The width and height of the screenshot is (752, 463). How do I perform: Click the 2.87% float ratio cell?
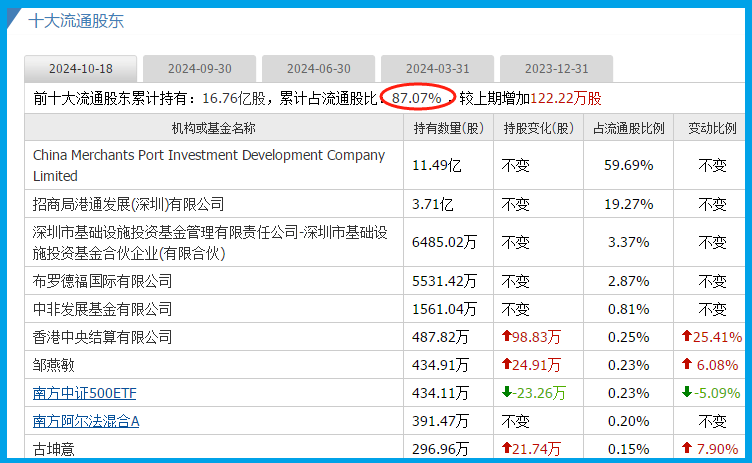[x=629, y=281]
